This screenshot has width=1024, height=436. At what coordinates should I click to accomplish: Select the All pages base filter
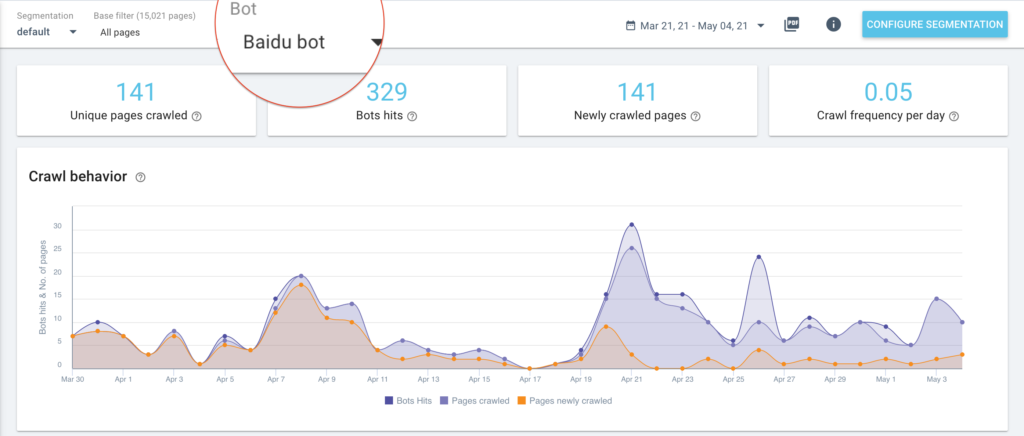pyautogui.click(x=120, y=32)
